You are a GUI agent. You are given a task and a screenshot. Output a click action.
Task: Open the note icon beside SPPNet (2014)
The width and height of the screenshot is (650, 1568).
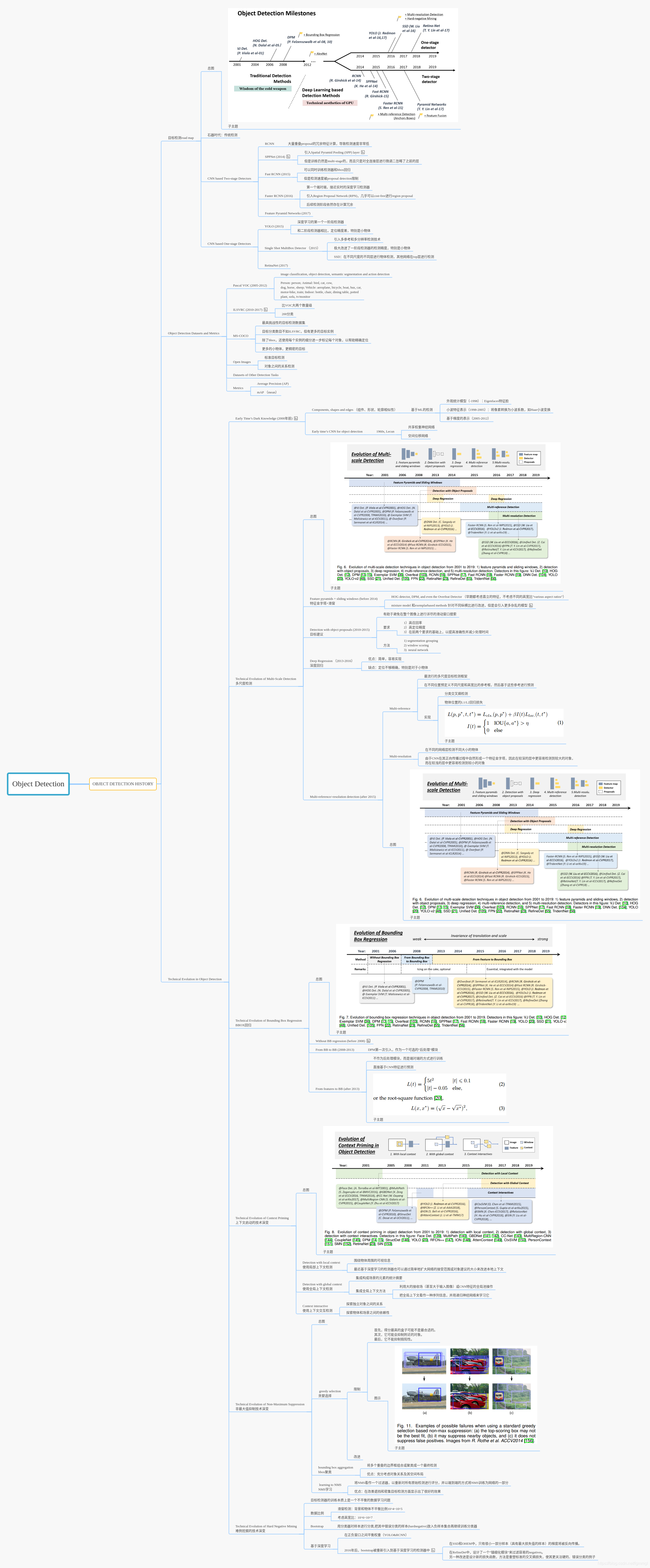click(x=288, y=157)
